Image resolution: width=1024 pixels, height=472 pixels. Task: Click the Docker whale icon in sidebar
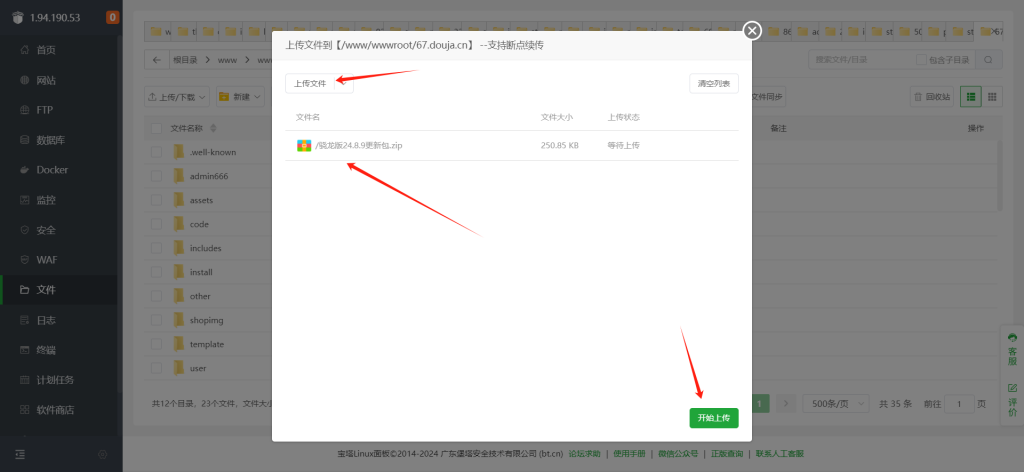[25, 170]
